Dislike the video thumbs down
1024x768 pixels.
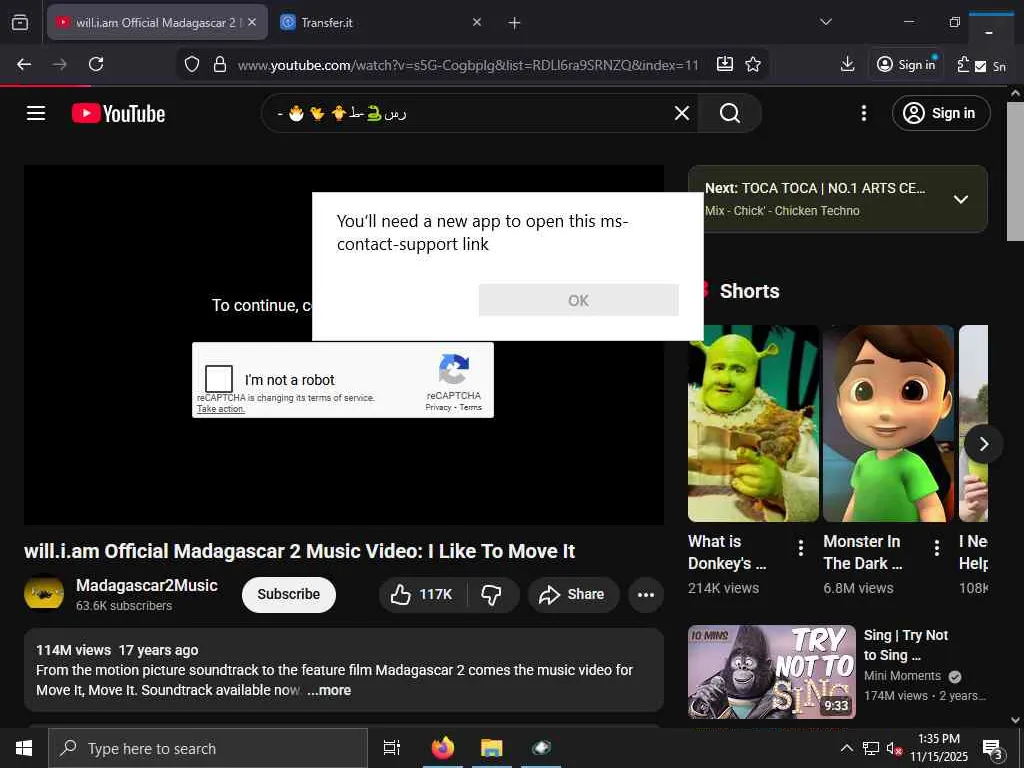click(x=492, y=594)
